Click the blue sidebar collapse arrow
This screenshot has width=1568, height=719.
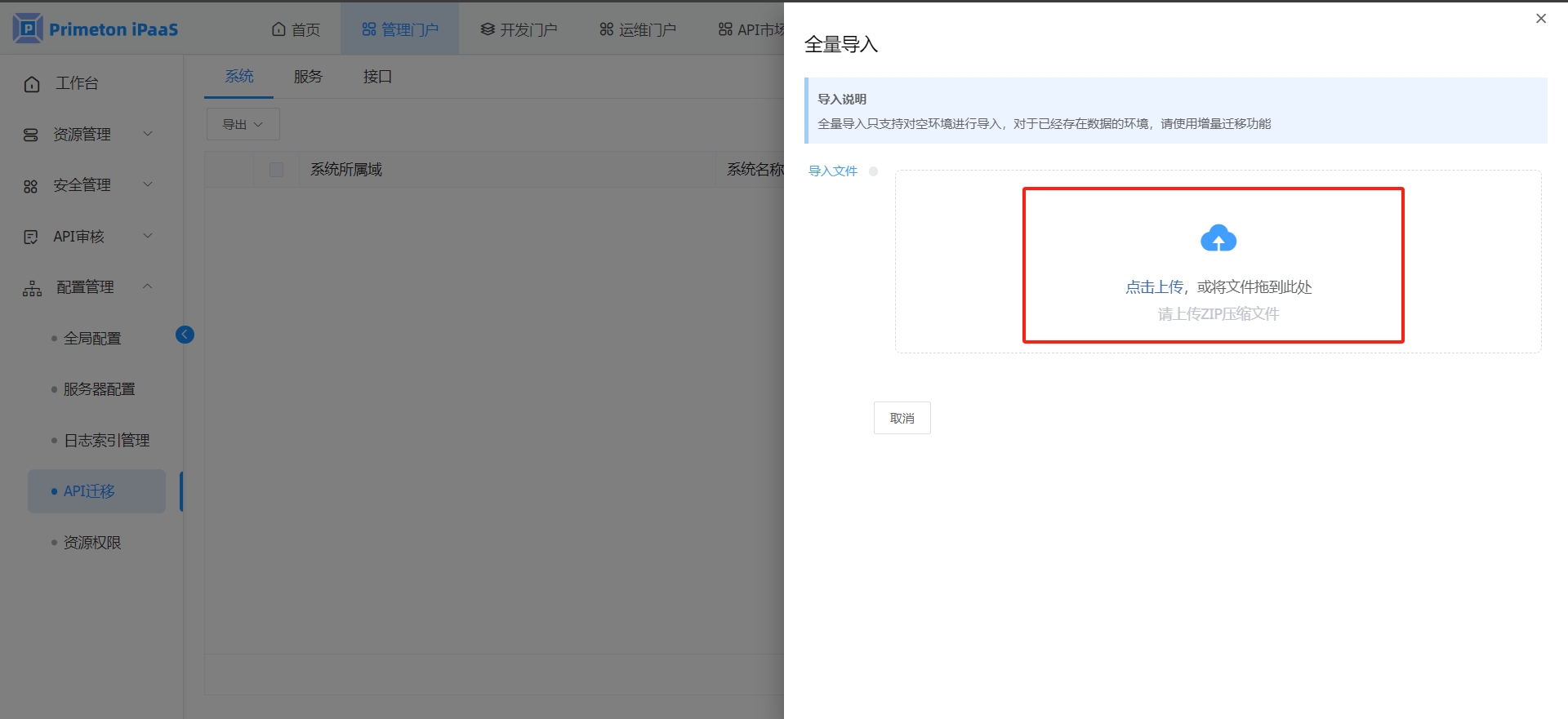click(x=185, y=335)
